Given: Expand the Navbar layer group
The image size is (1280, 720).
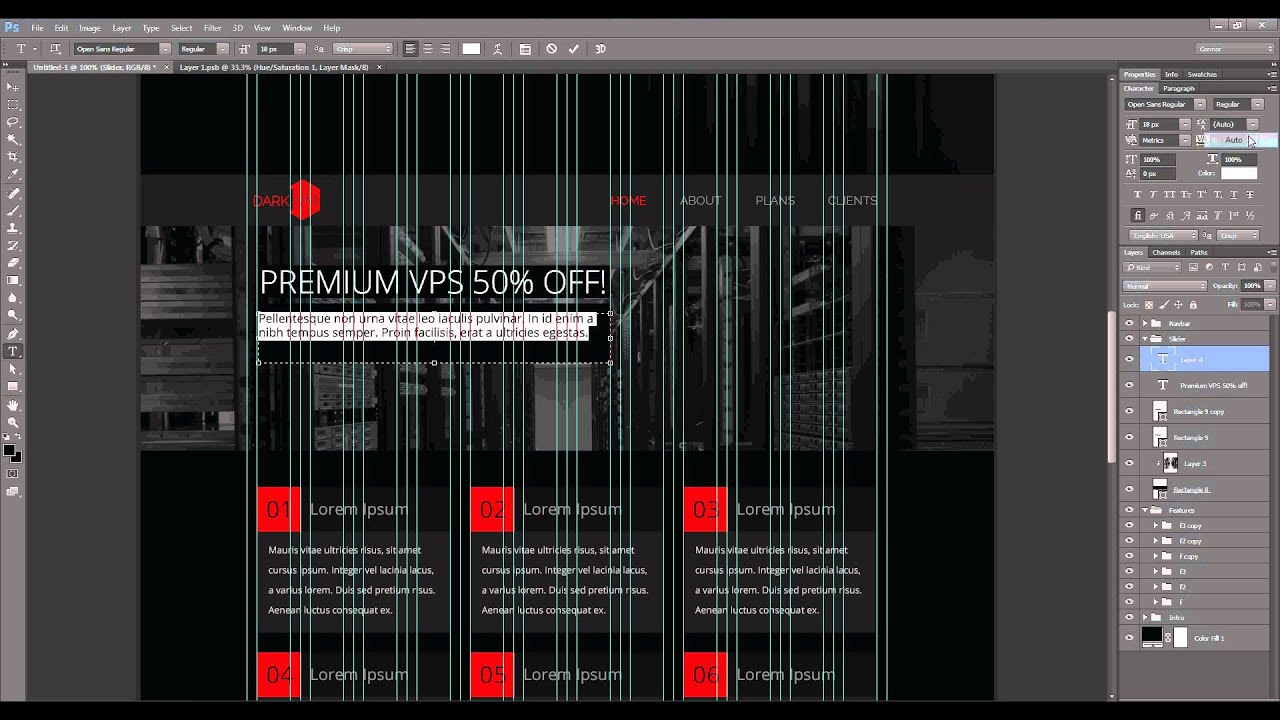Looking at the screenshot, I should pos(1145,323).
